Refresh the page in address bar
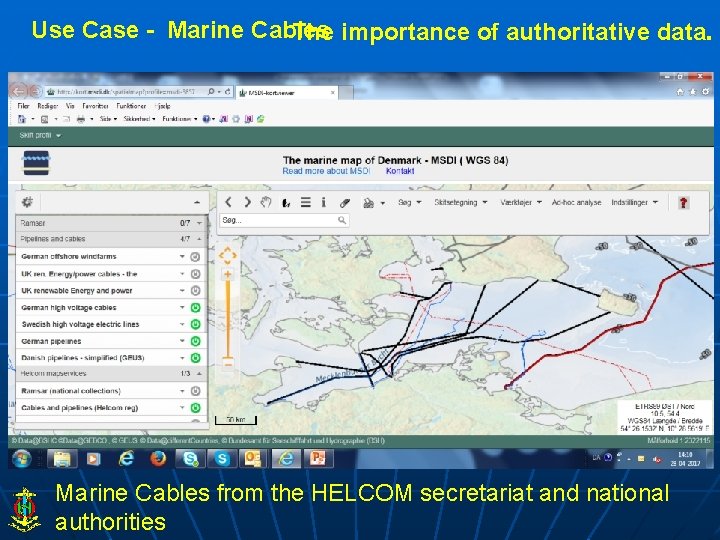This screenshot has width=720, height=540. click(x=227, y=92)
